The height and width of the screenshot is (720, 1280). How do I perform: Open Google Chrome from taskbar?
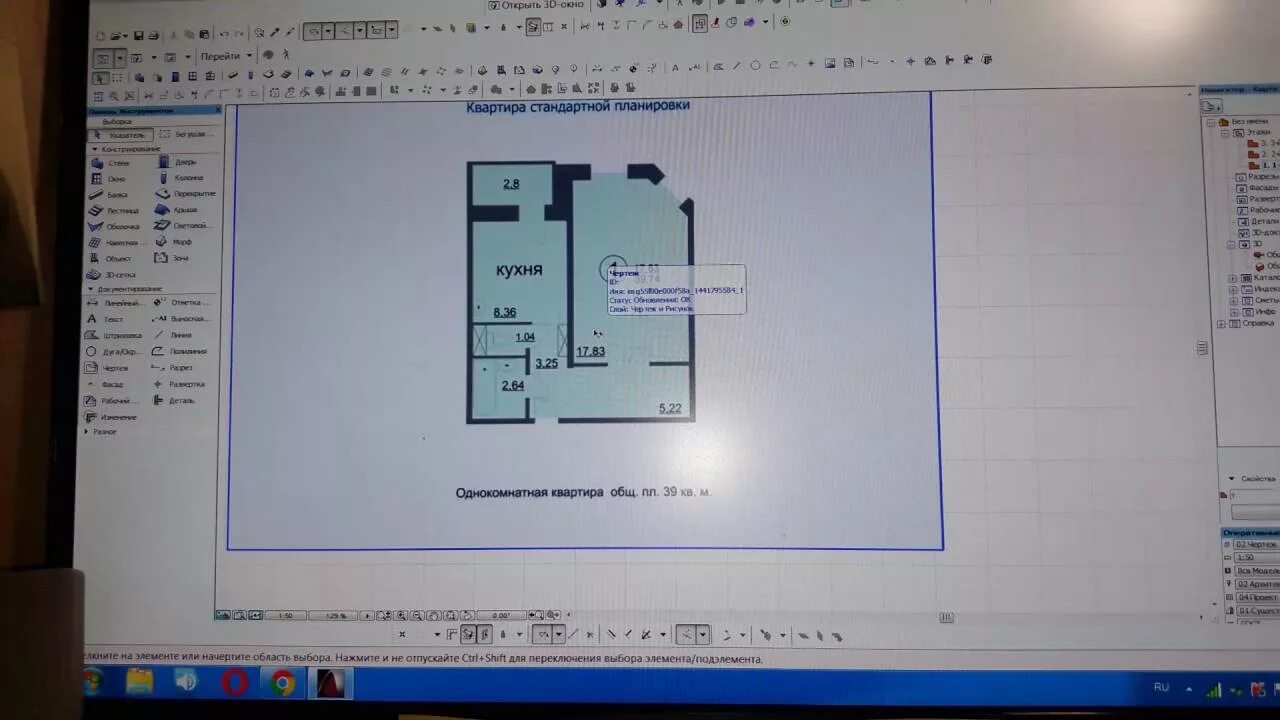(283, 684)
